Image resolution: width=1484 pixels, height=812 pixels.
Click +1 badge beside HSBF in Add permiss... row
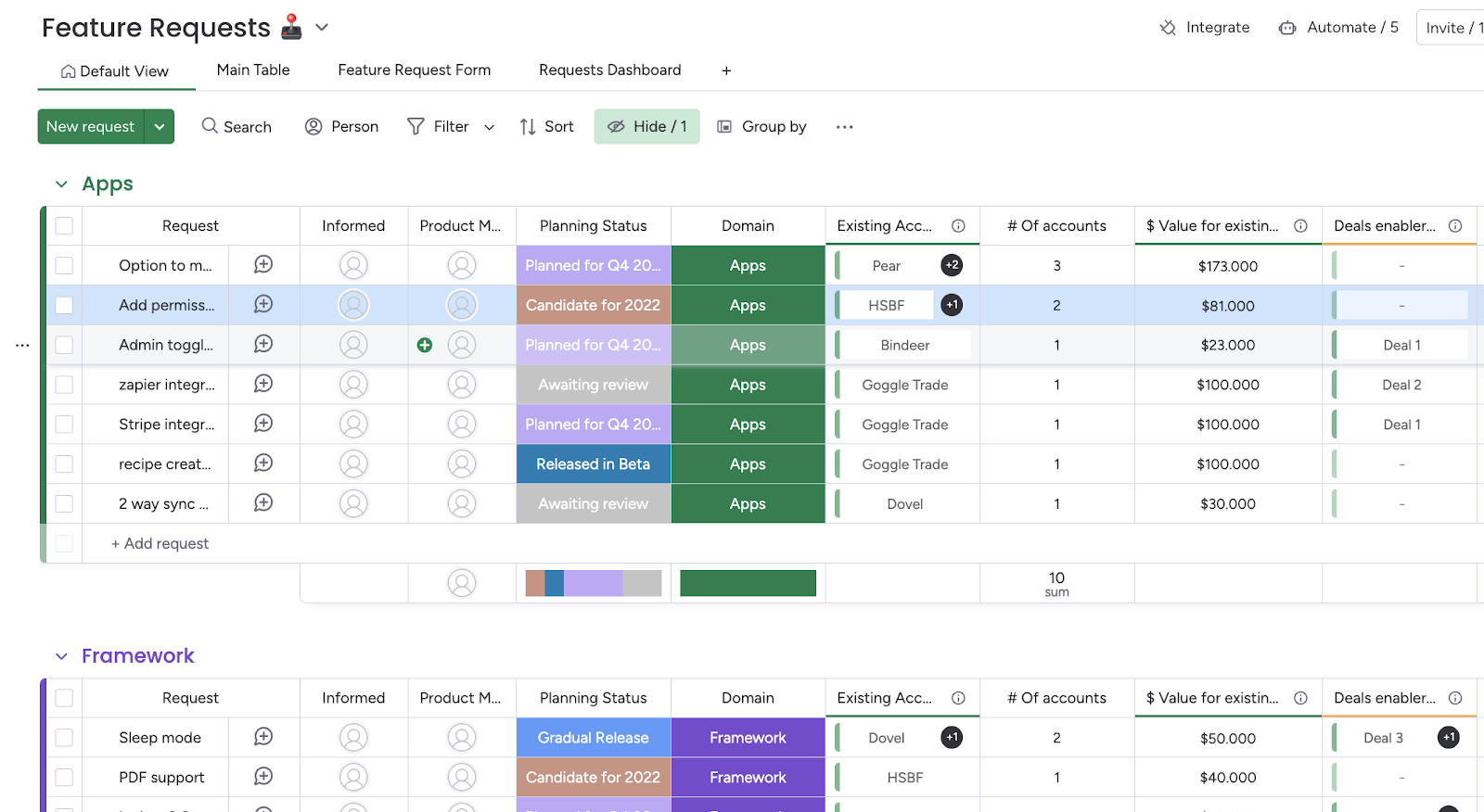point(952,305)
